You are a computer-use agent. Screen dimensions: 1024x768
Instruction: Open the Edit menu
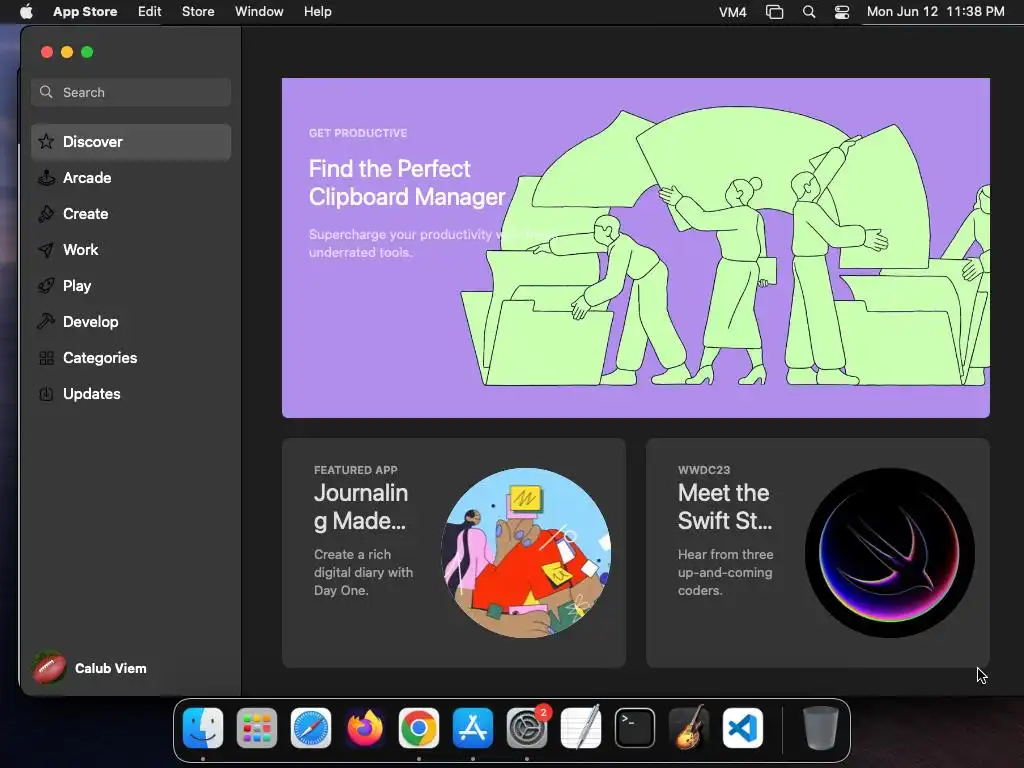(150, 12)
